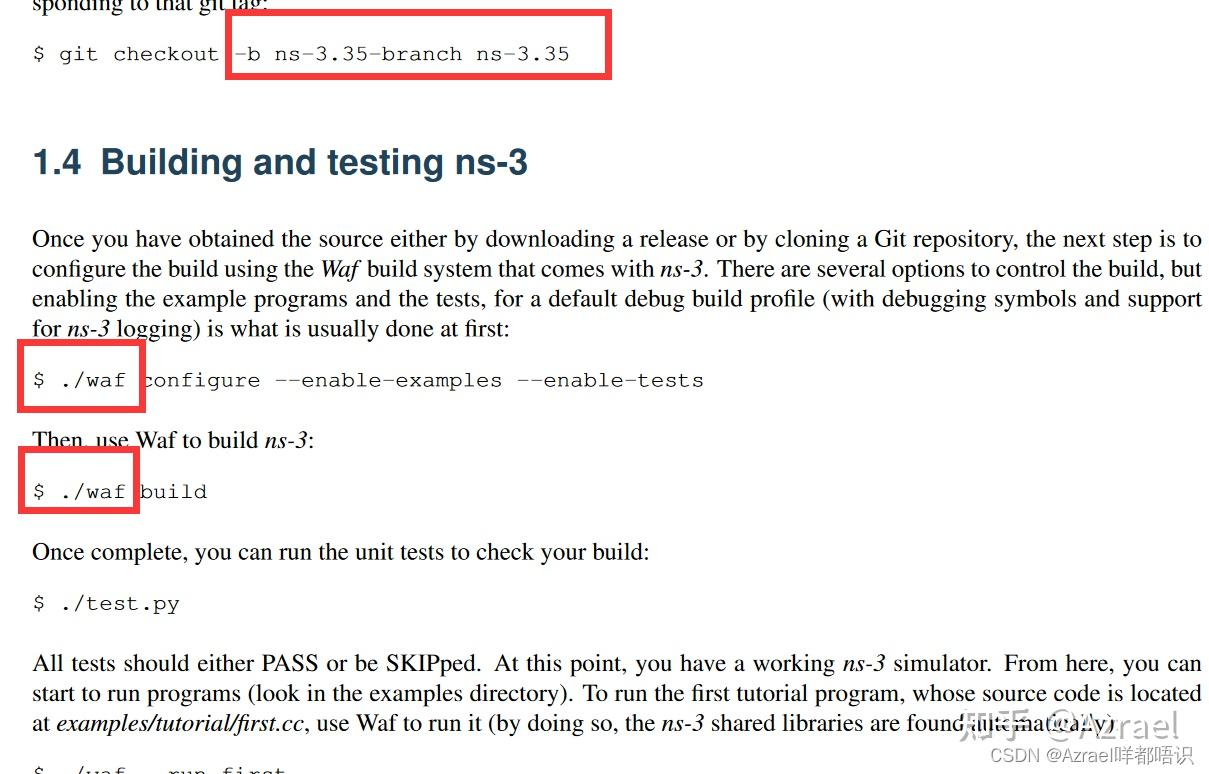Screen dimensions: 1209x774
Task: Click the "1.4 Building and testing ns-3" heading
Action: point(280,162)
